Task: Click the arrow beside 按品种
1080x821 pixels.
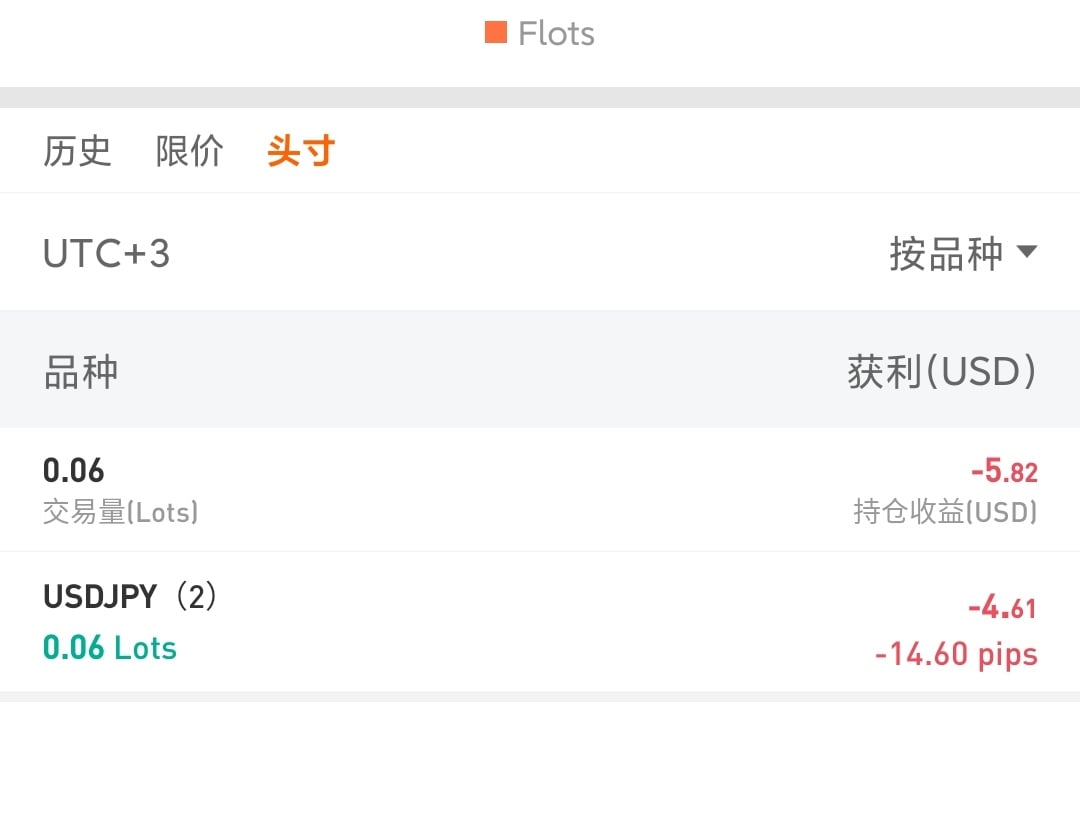Action: click(1027, 252)
